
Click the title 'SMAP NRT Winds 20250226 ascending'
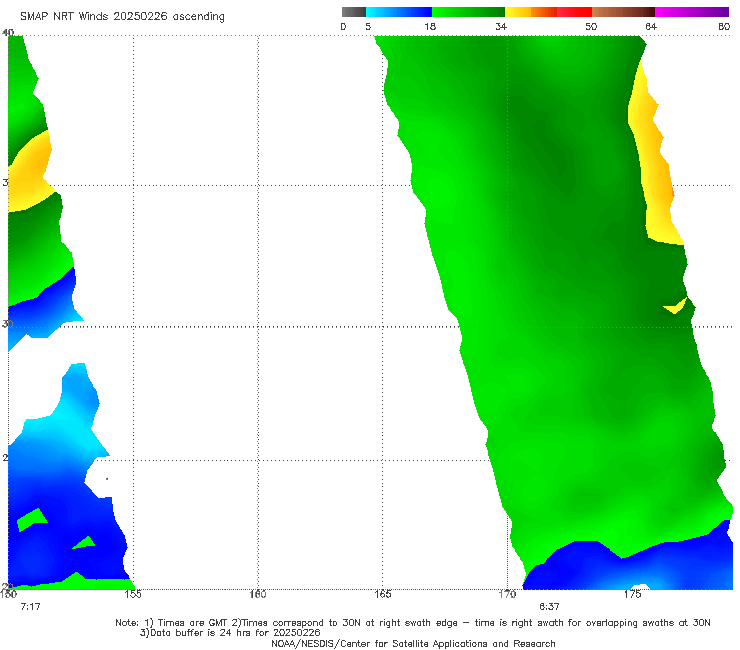pos(122,16)
